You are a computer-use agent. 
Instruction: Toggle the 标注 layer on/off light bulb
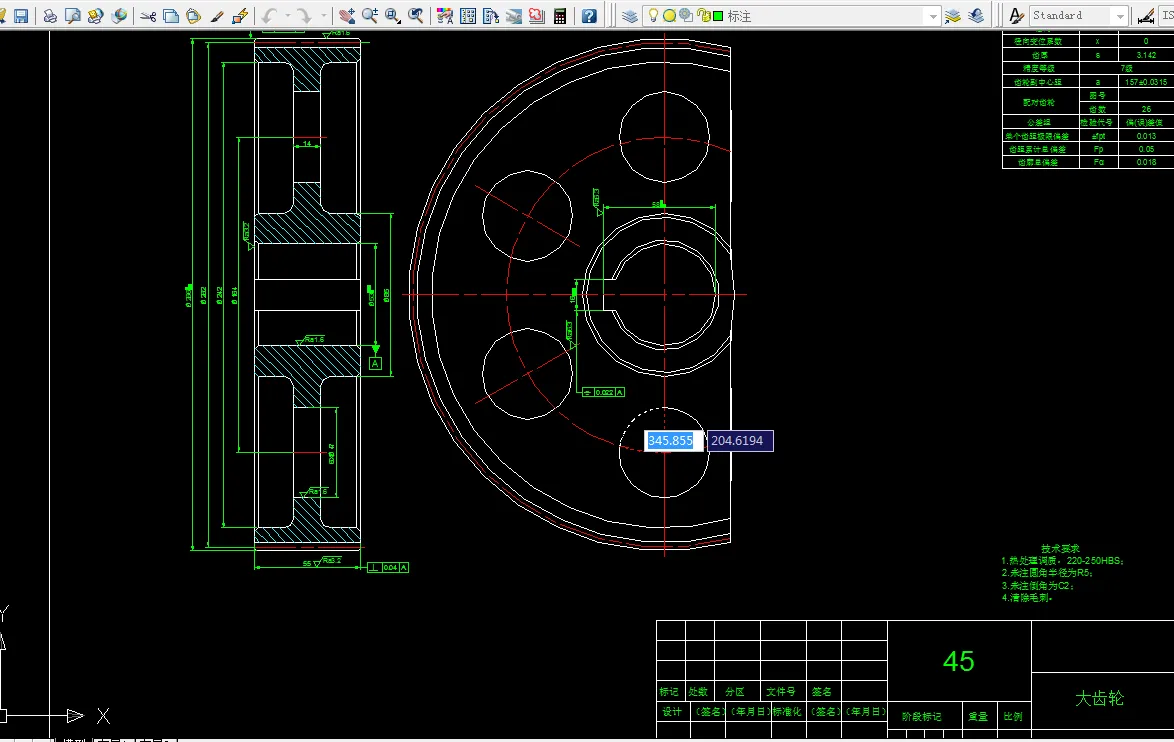pos(653,16)
